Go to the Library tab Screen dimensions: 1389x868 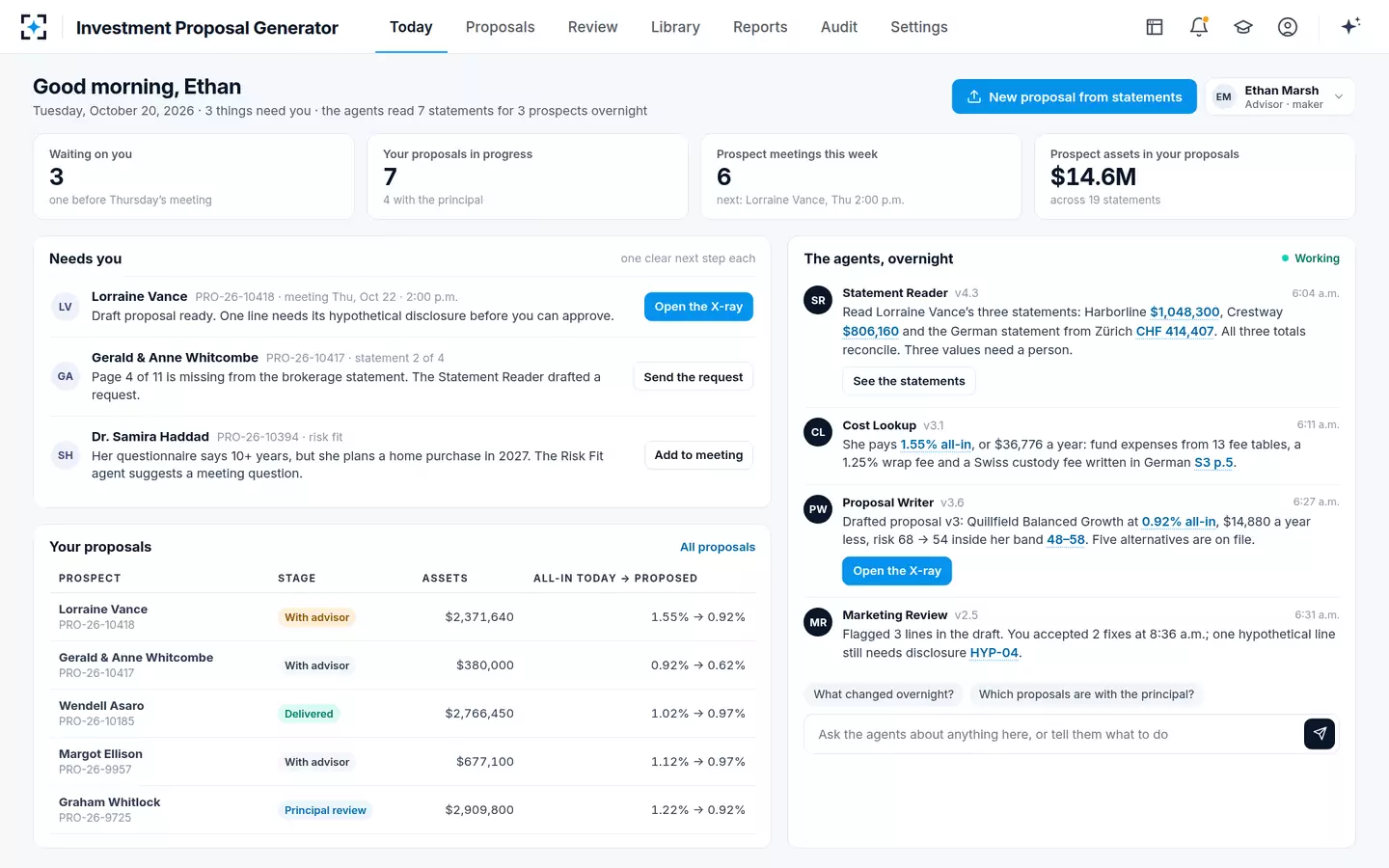point(675,27)
